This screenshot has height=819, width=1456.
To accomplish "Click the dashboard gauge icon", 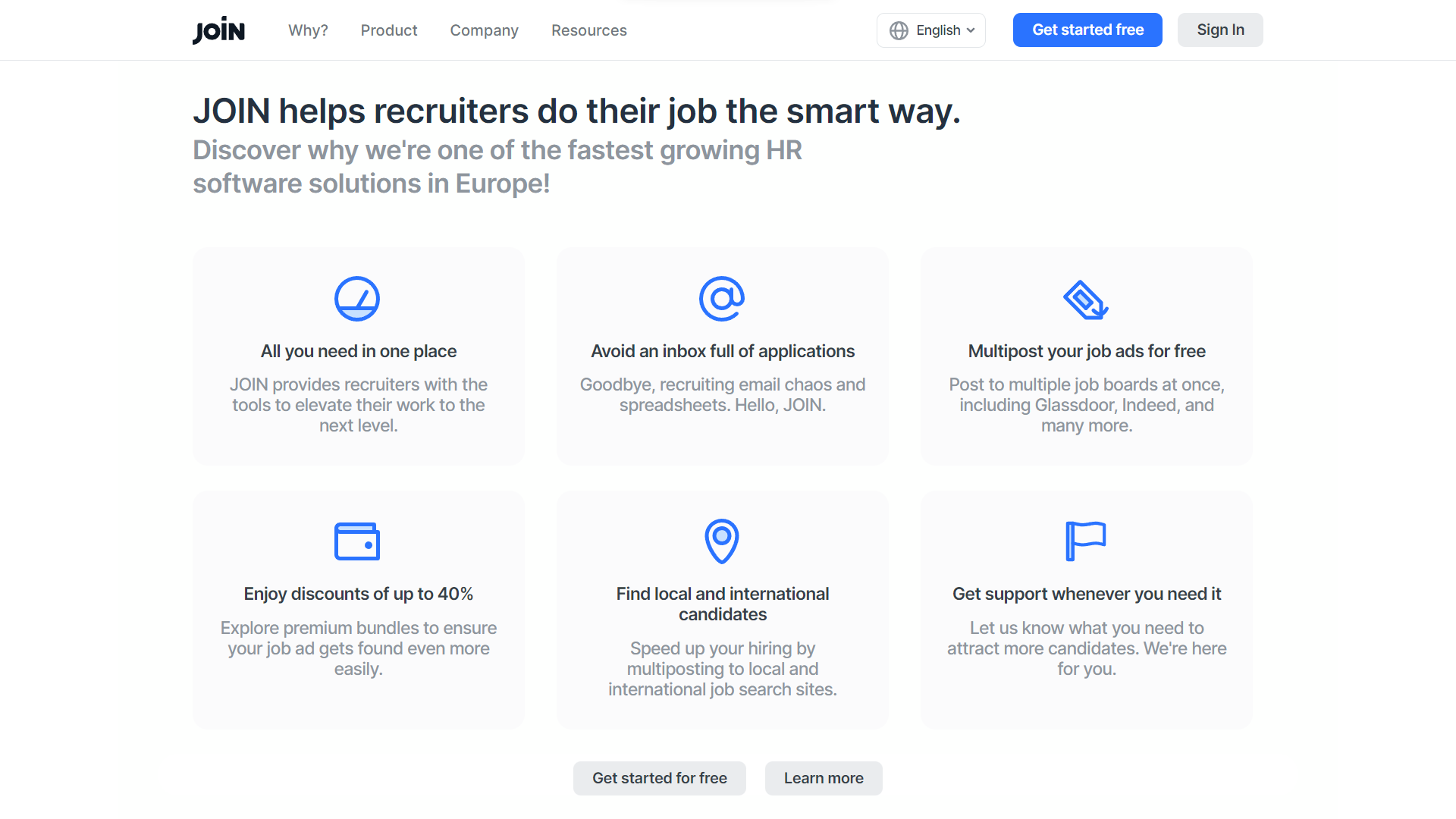I will (x=357, y=299).
